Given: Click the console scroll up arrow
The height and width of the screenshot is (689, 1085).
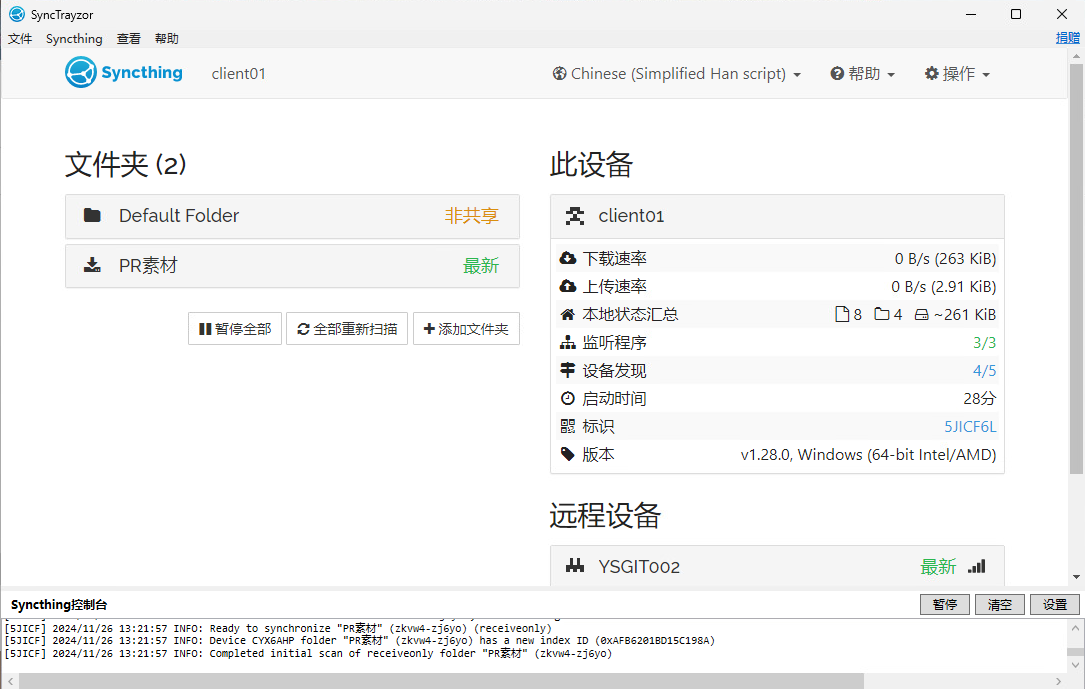Looking at the screenshot, I should pos(1075,628).
